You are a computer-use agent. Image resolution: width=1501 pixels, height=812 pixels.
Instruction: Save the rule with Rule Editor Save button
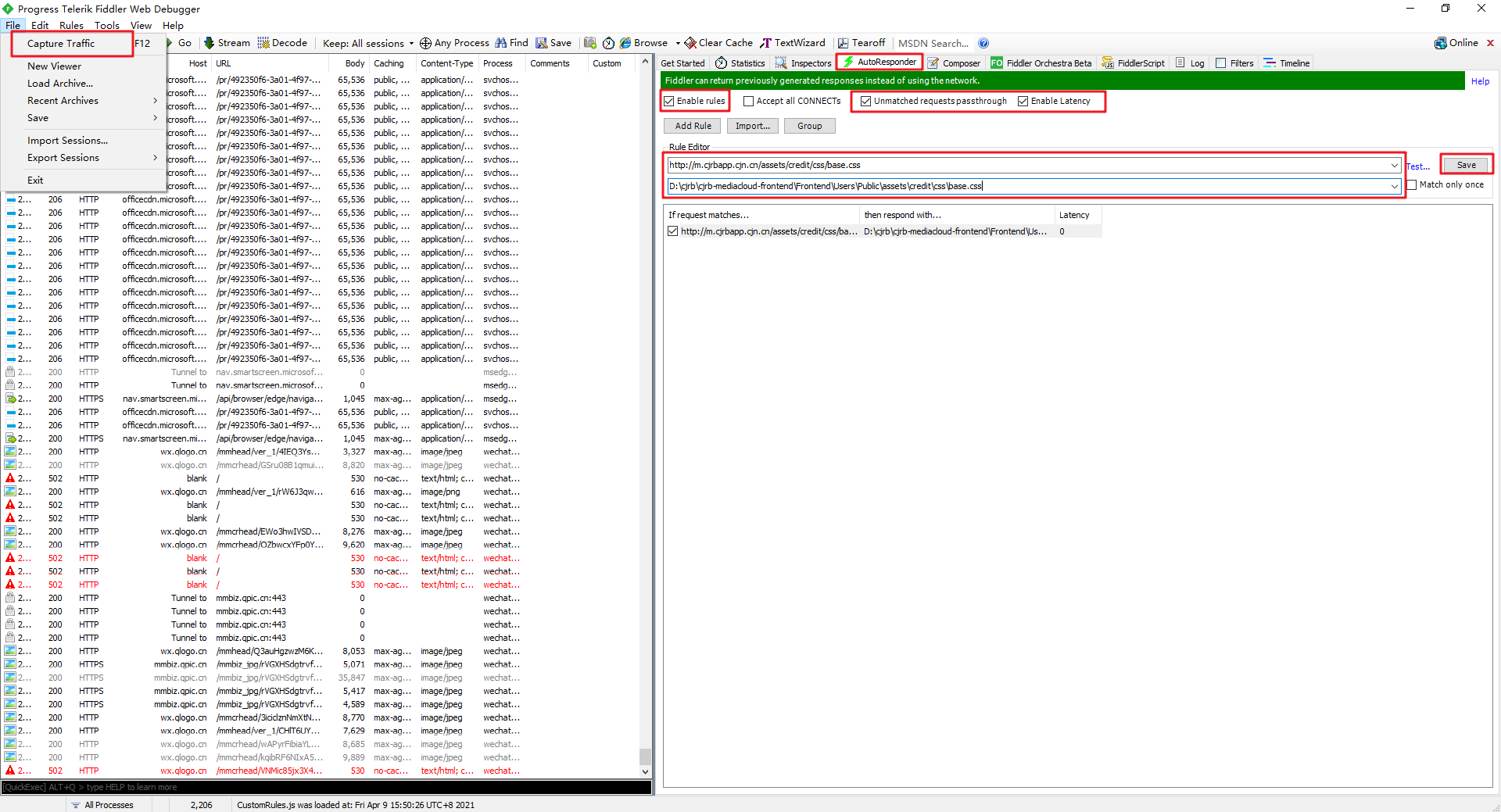point(1466,165)
